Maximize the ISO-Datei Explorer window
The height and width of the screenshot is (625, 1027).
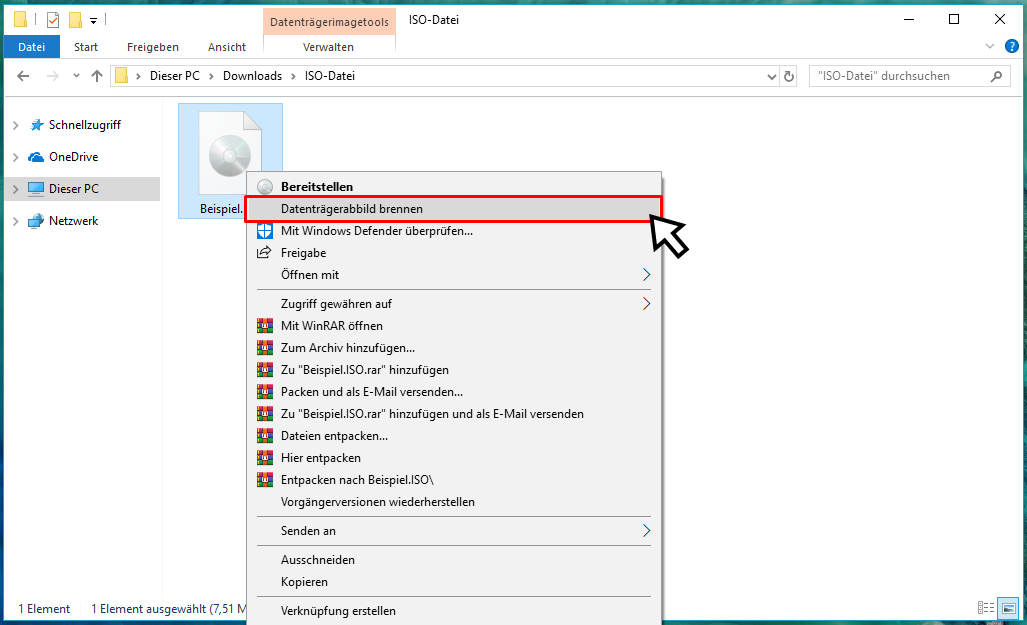pyautogui.click(x=954, y=20)
